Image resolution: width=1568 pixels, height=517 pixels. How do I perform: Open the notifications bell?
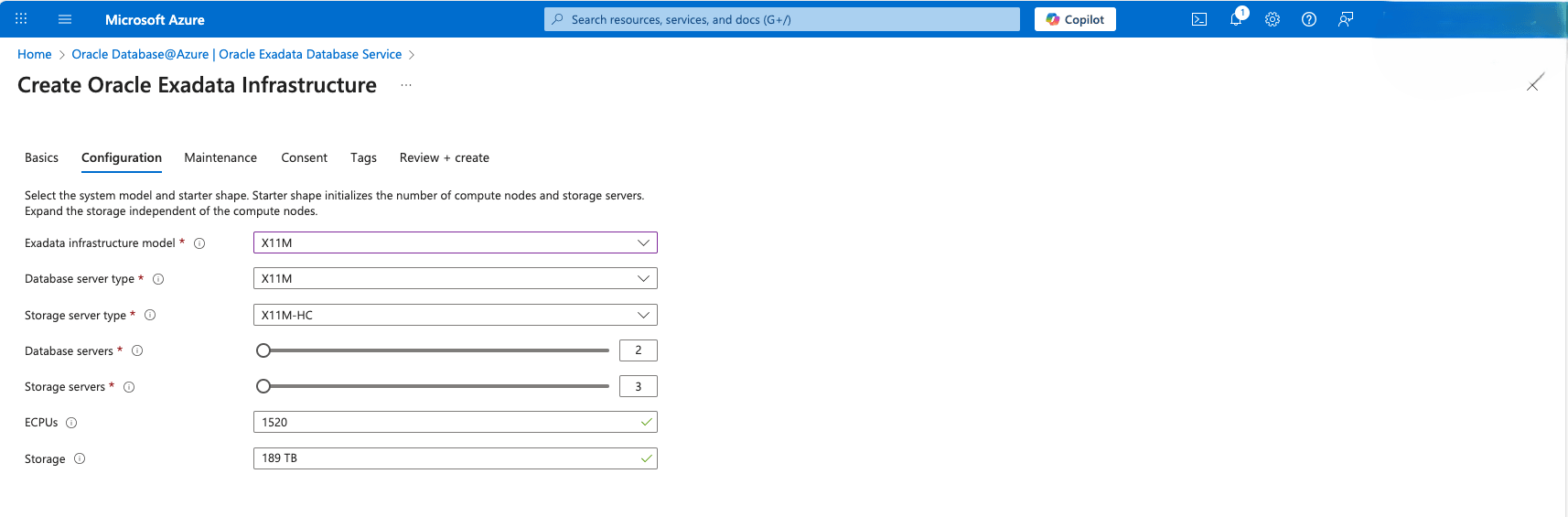1236,19
